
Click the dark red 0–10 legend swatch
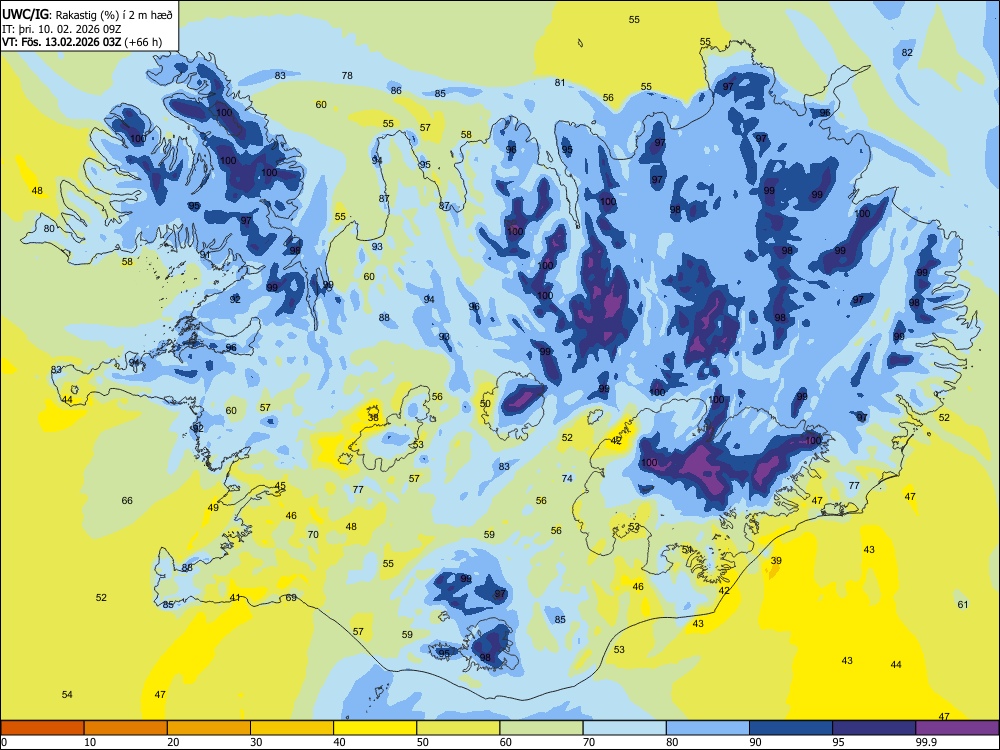point(43,728)
